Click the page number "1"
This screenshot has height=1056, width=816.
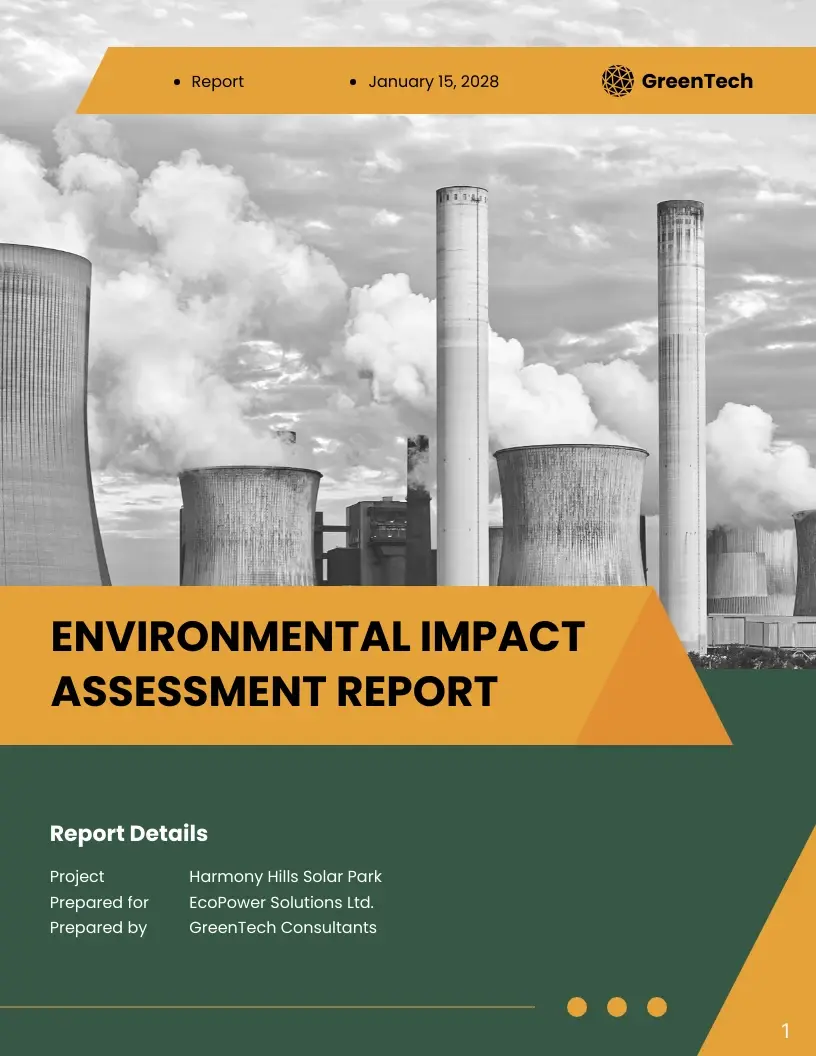(x=786, y=1030)
